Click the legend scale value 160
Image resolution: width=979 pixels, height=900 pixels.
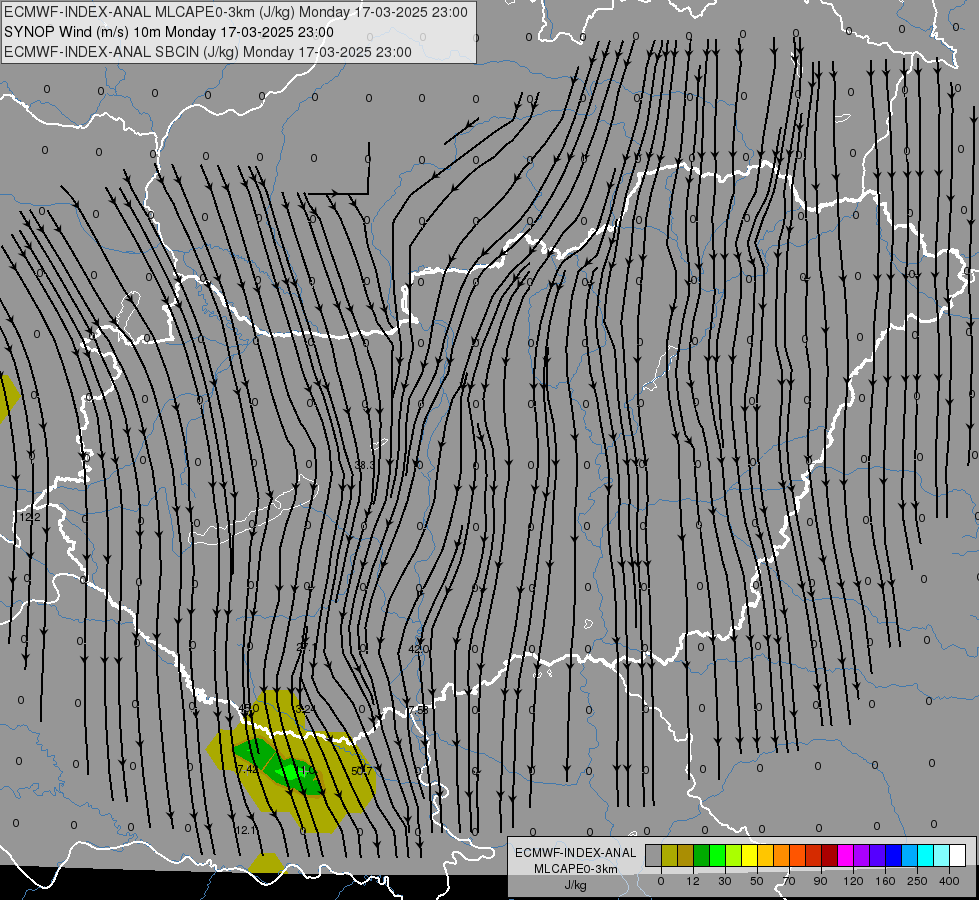click(885, 881)
